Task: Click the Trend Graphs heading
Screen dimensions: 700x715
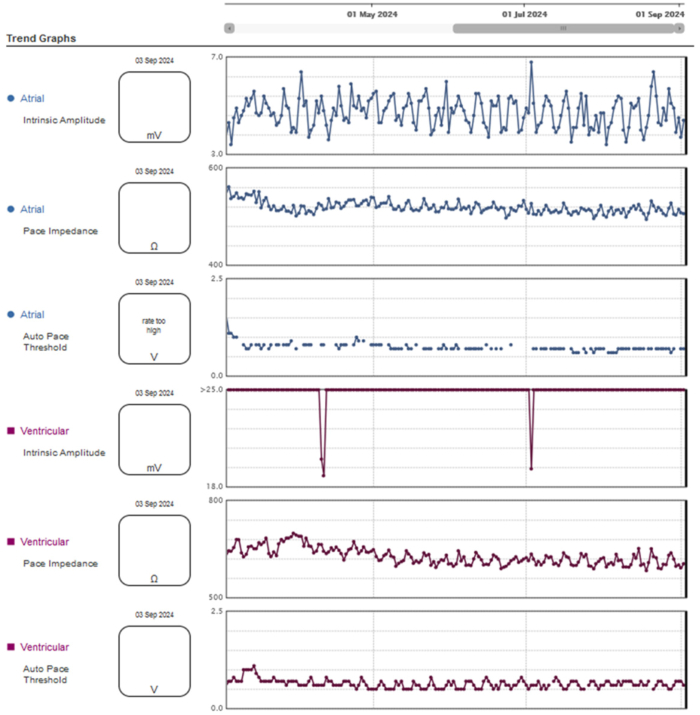Action: tap(41, 38)
